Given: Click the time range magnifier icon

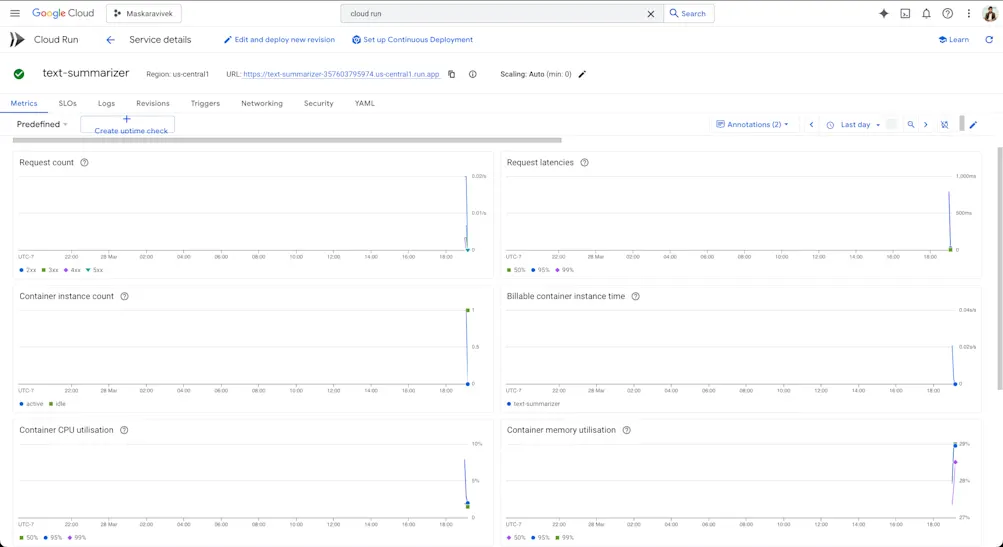Looking at the screenshot, I should point(911,125).
